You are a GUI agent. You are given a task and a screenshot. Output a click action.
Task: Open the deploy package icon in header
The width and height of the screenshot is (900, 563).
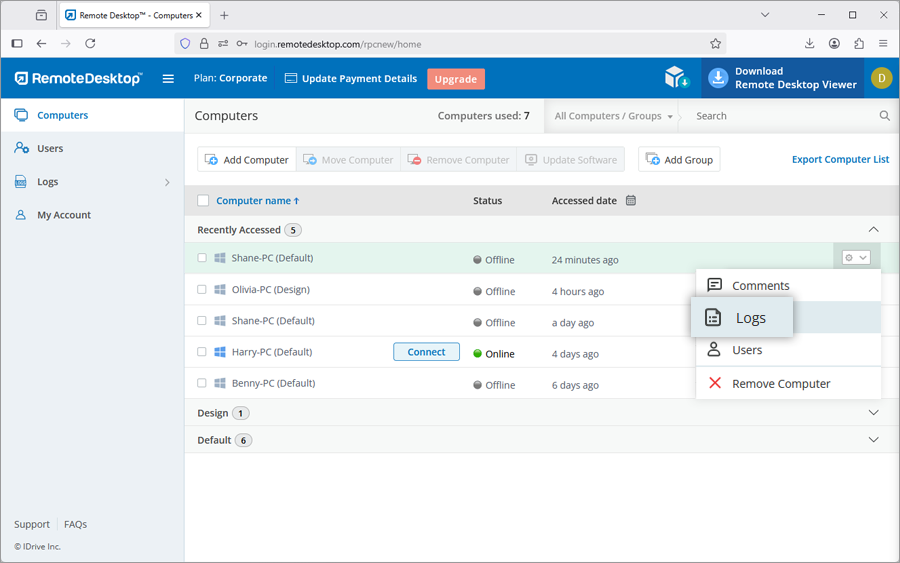tap(677, 78)
